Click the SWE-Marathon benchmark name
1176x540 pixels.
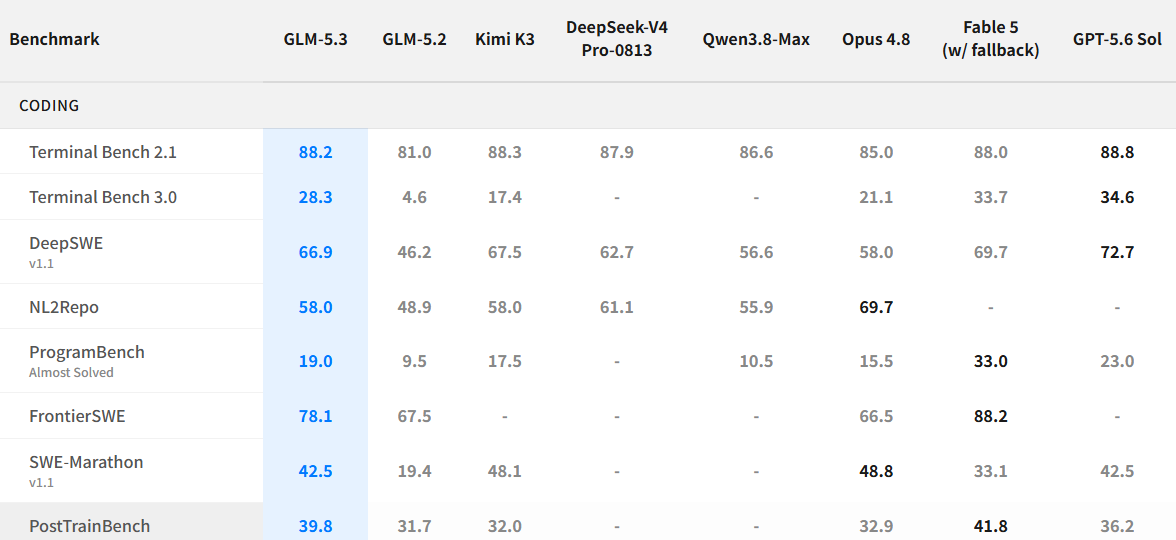click(86, 462)
